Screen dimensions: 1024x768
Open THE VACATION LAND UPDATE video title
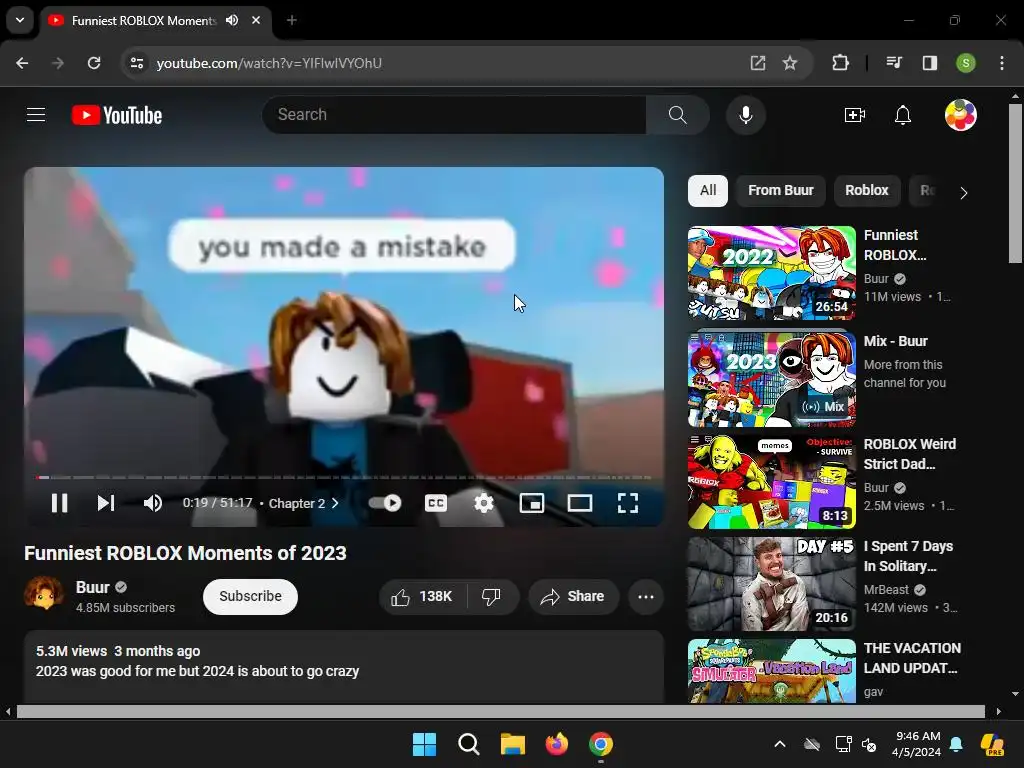click(912, 658)
